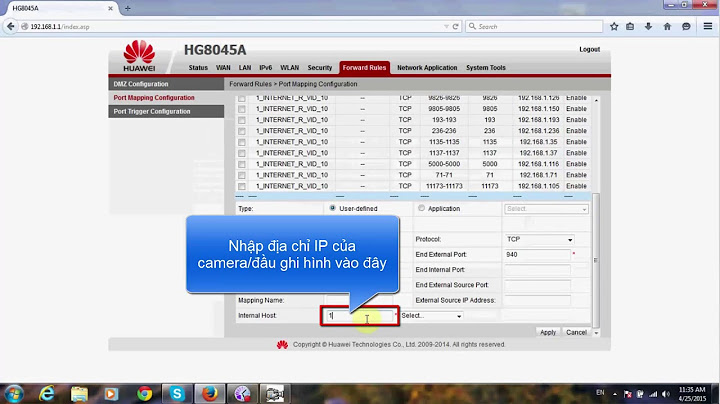
Task: Close the HG8045A browser tab
Action: (110, 8)
